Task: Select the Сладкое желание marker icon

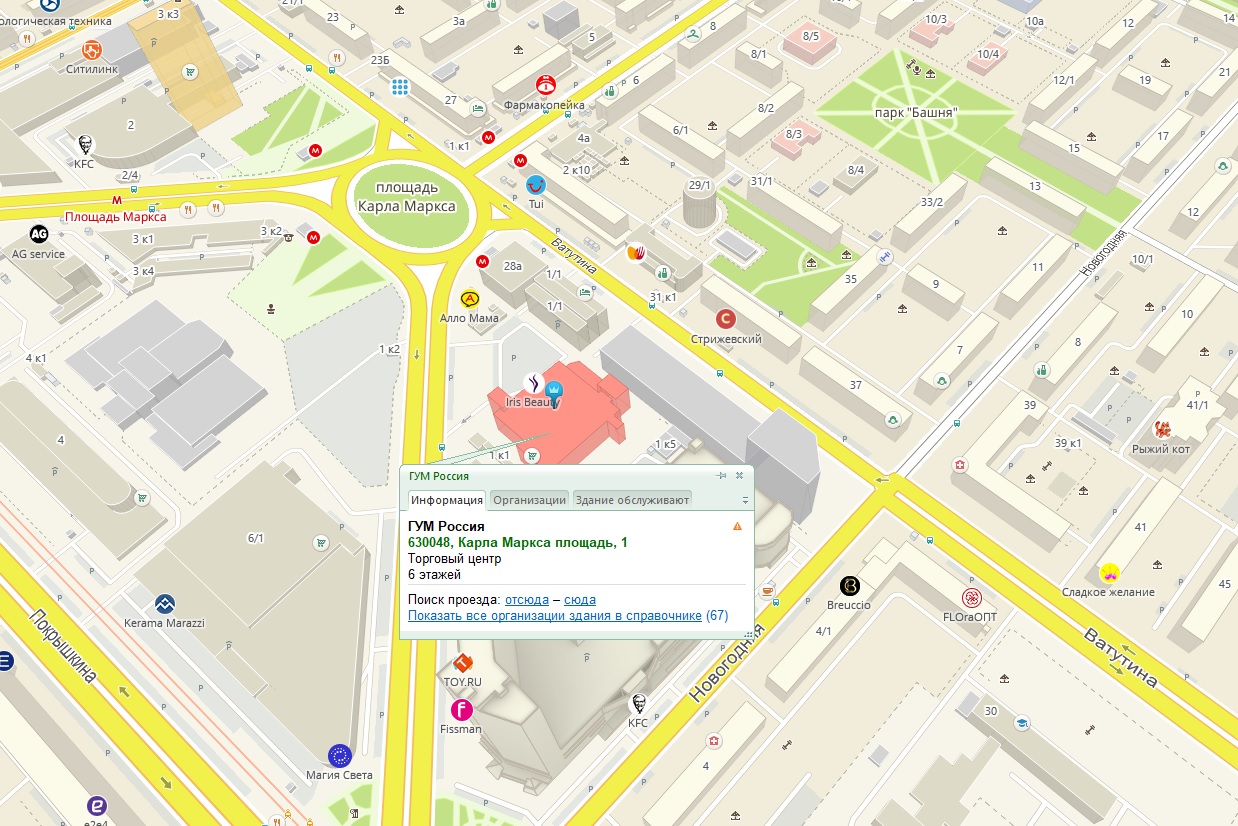Action: pyautogui.click(x=1109, y=573)
